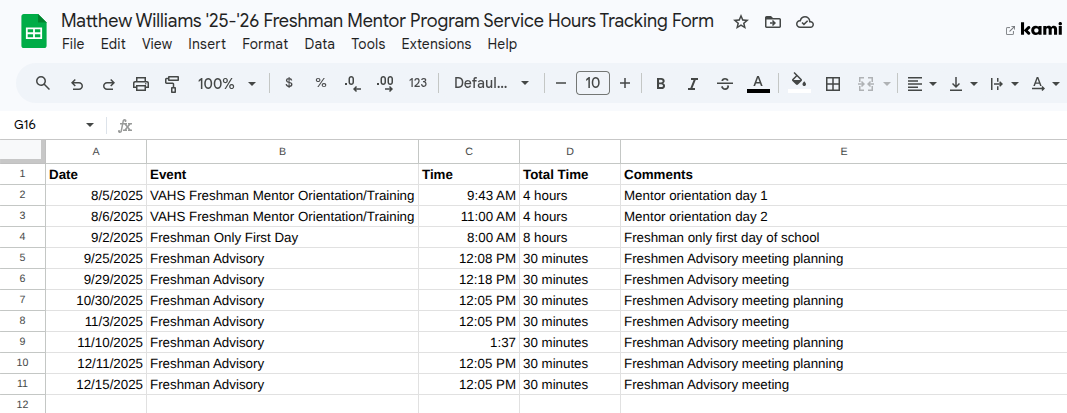Click the borders grid icon
Viewport: 1067px width, 413px height.
click(832, 84)
